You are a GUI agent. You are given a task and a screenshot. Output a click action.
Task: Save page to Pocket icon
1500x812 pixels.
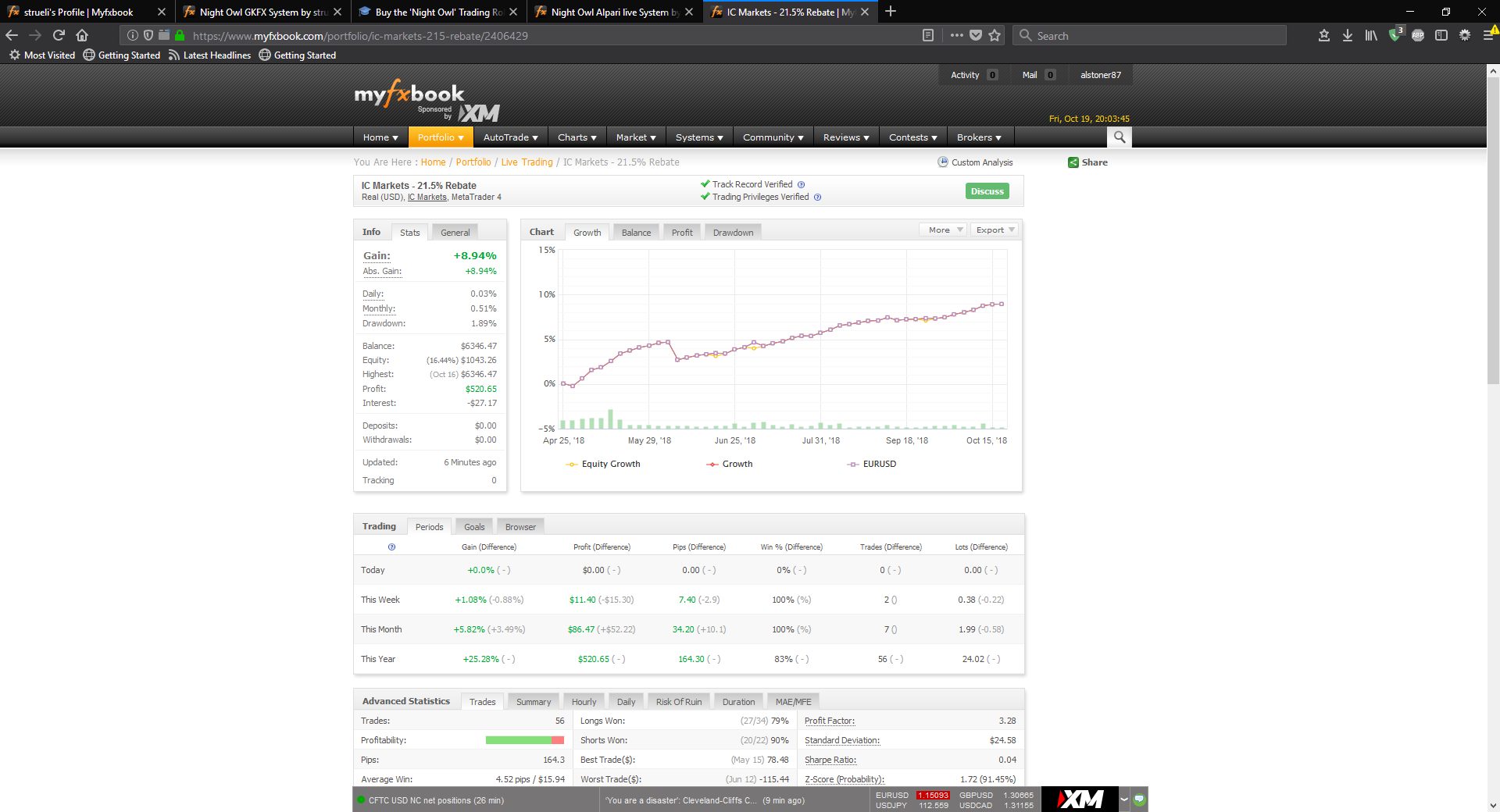point(976,35)
